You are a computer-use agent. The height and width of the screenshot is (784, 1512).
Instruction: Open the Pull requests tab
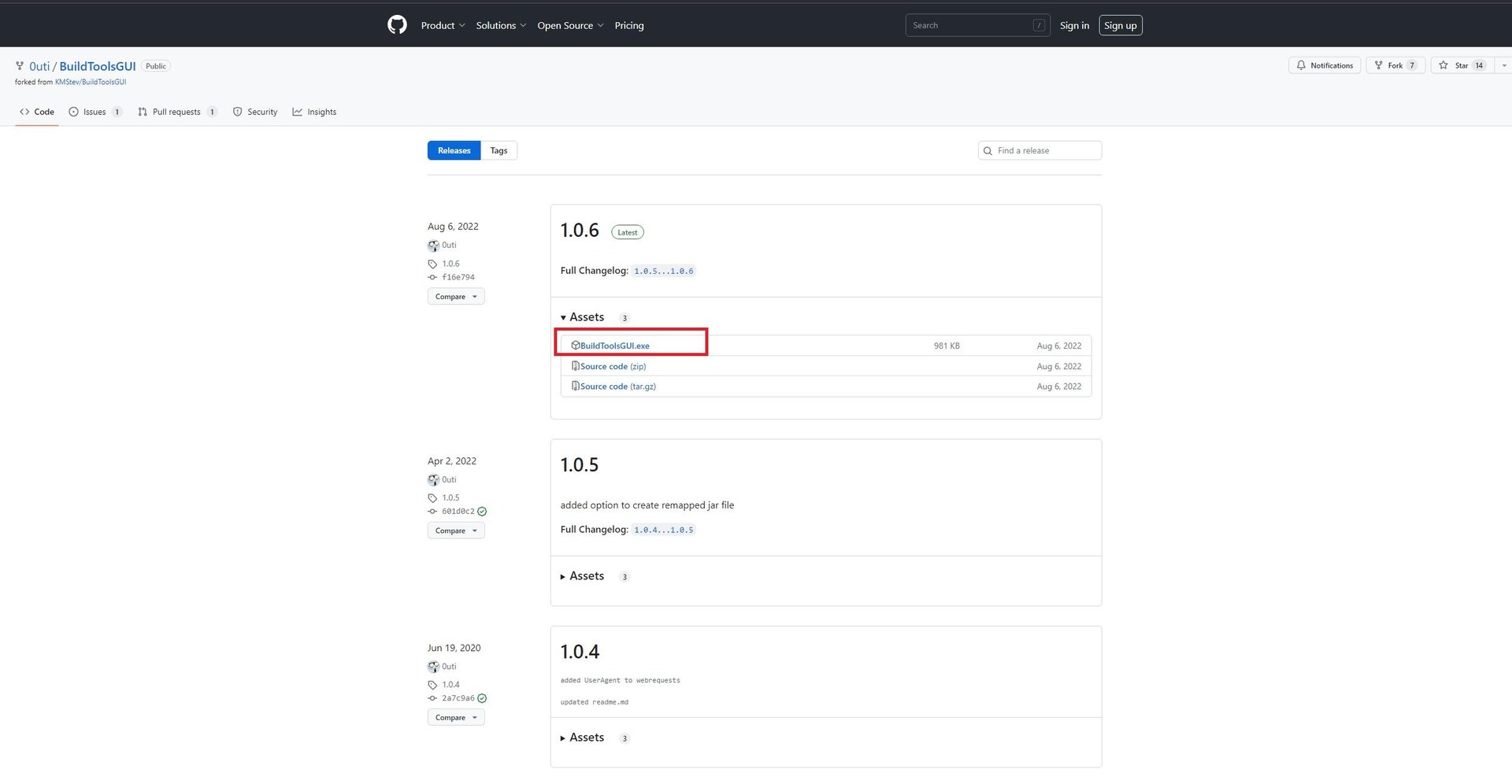tap(176, 112)
